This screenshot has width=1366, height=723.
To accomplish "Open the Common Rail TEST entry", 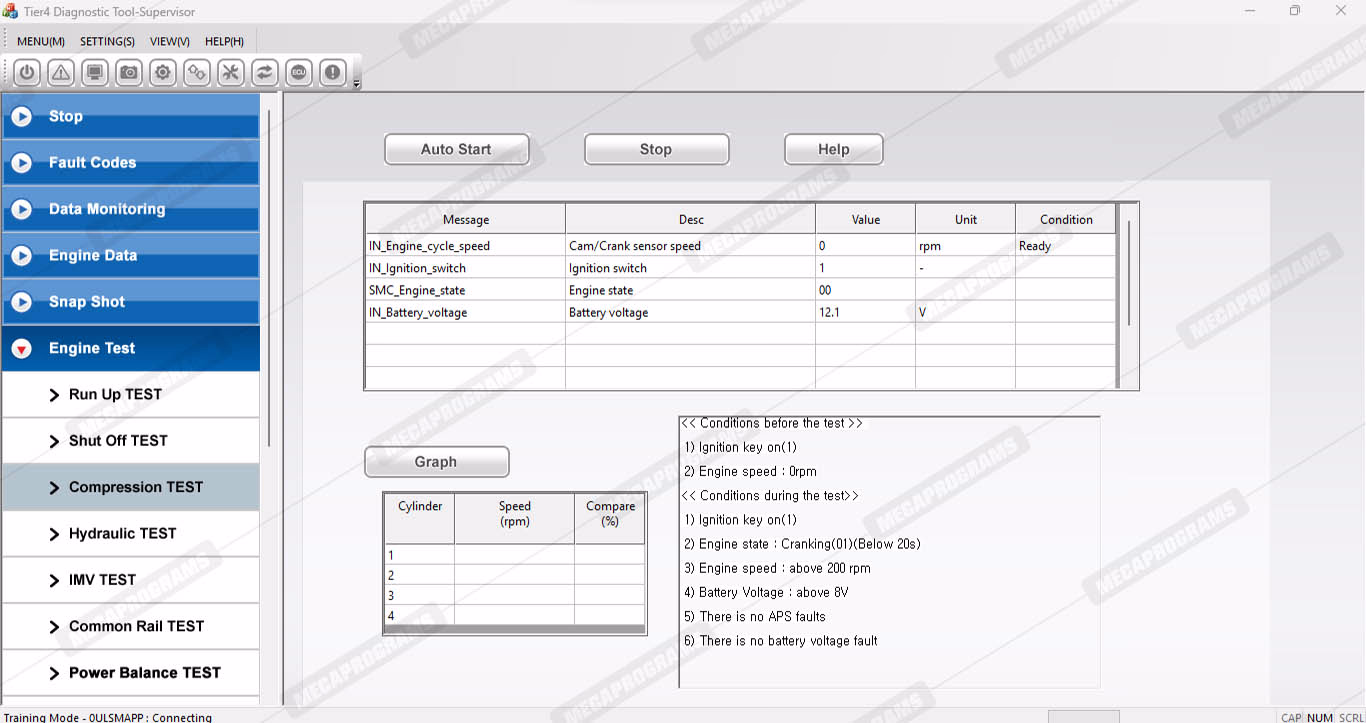I will [131, 626].
